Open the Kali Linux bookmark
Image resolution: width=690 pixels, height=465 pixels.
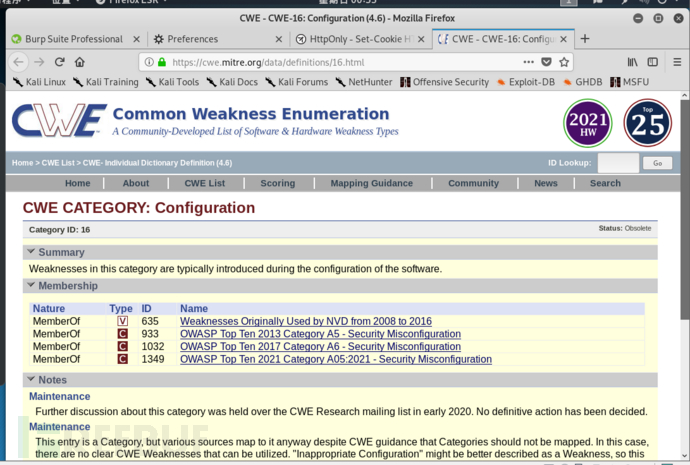click(39, 82)
